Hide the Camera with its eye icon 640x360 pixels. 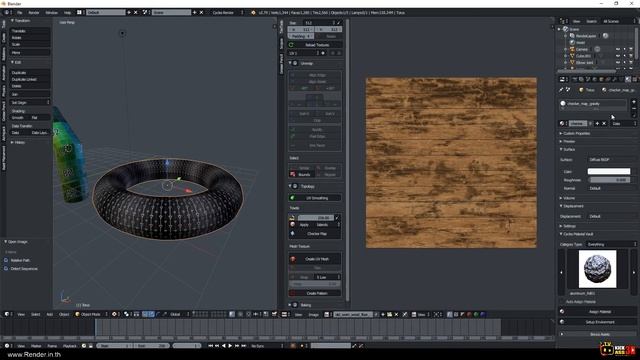pyautogui.click(x=618, y=49)
